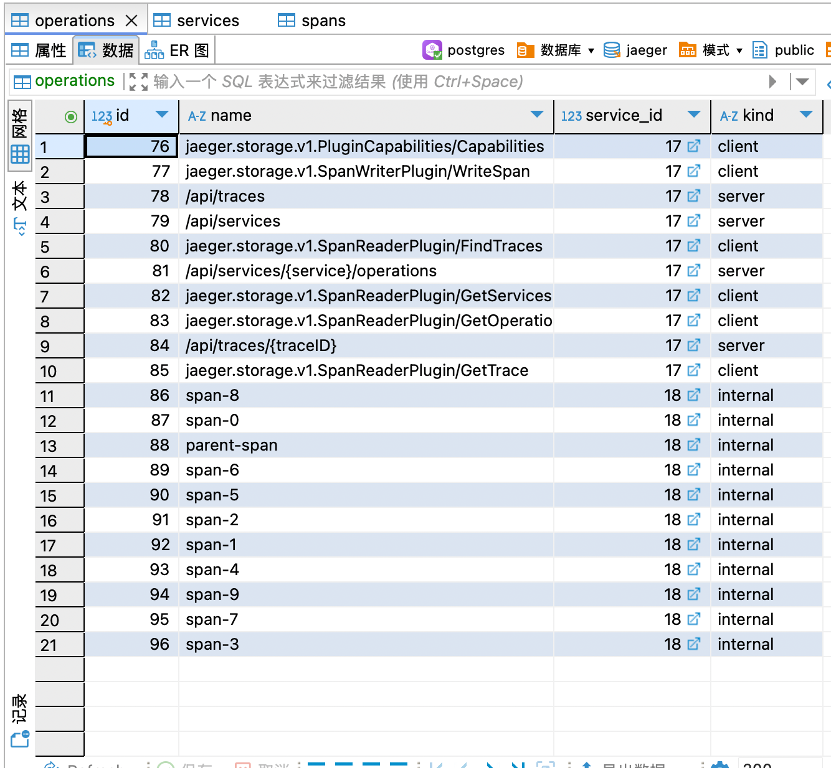Click the record panel icon at bottom left
This screenshot has width=832, height=768.
pos(21,739)
